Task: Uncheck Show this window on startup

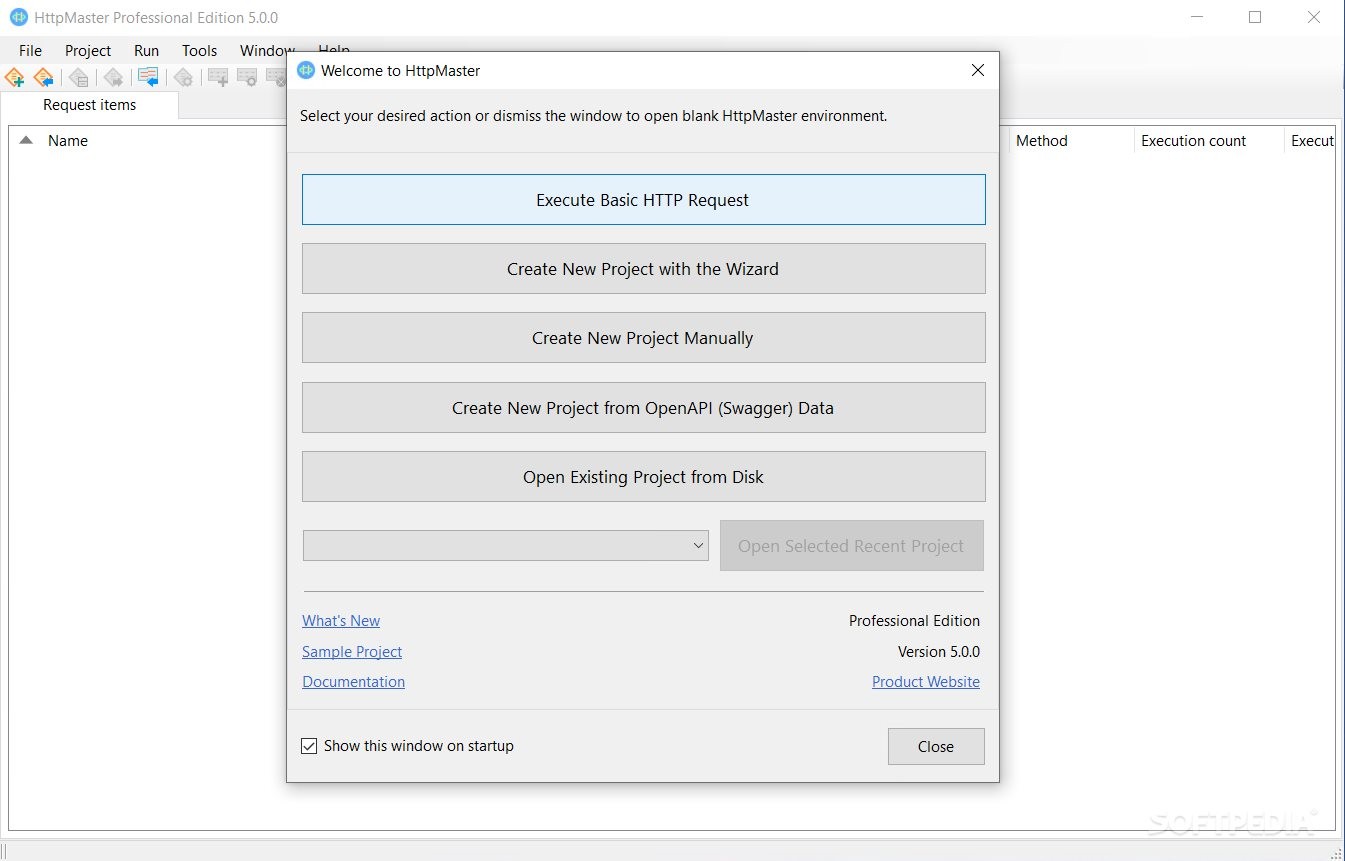Action: tap(309, 746)
